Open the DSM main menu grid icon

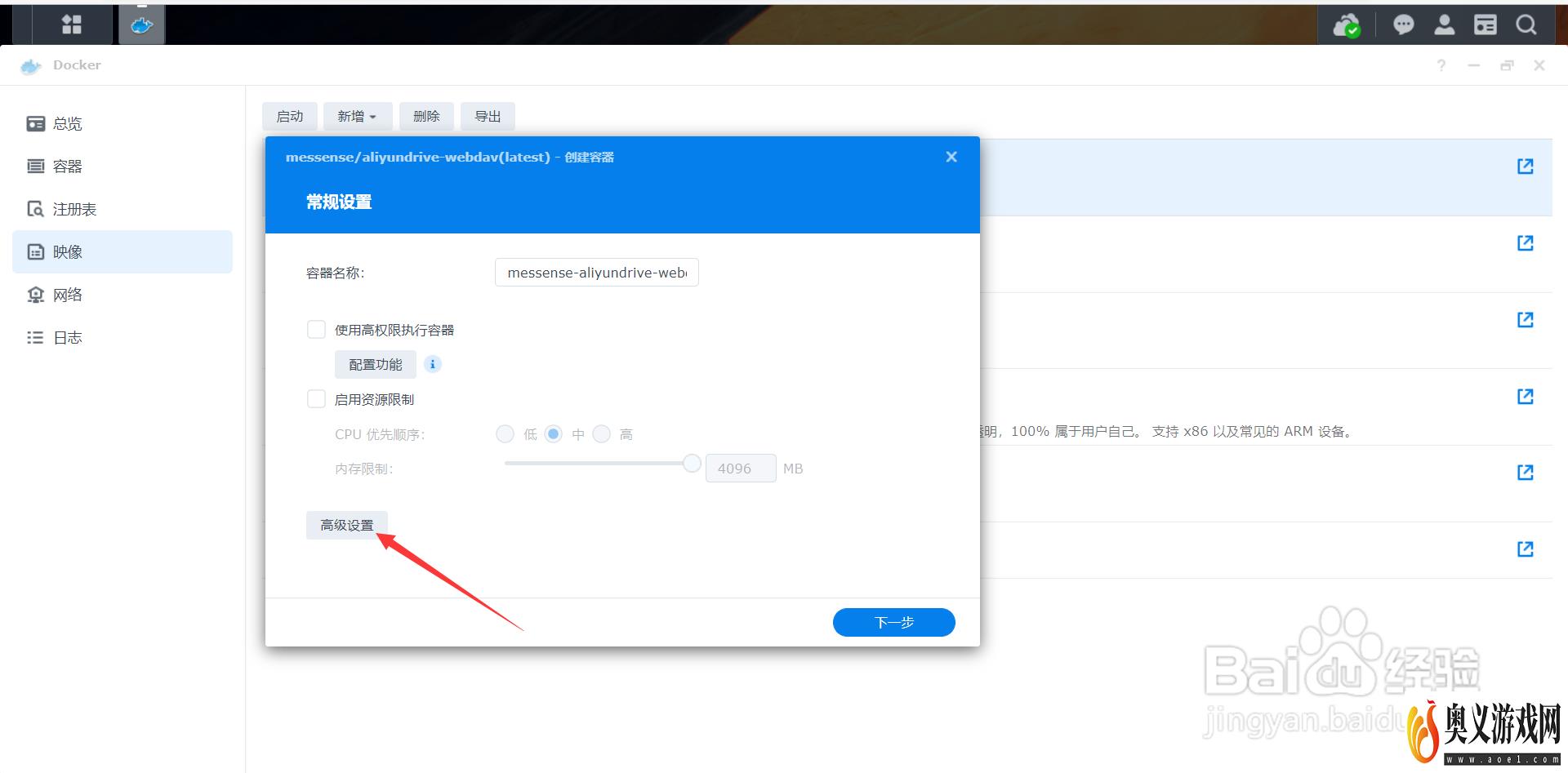point(72,24)
